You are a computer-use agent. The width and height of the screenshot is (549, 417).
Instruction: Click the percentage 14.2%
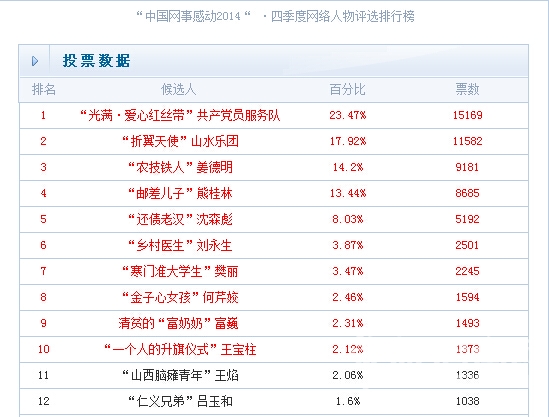(348, 167)
